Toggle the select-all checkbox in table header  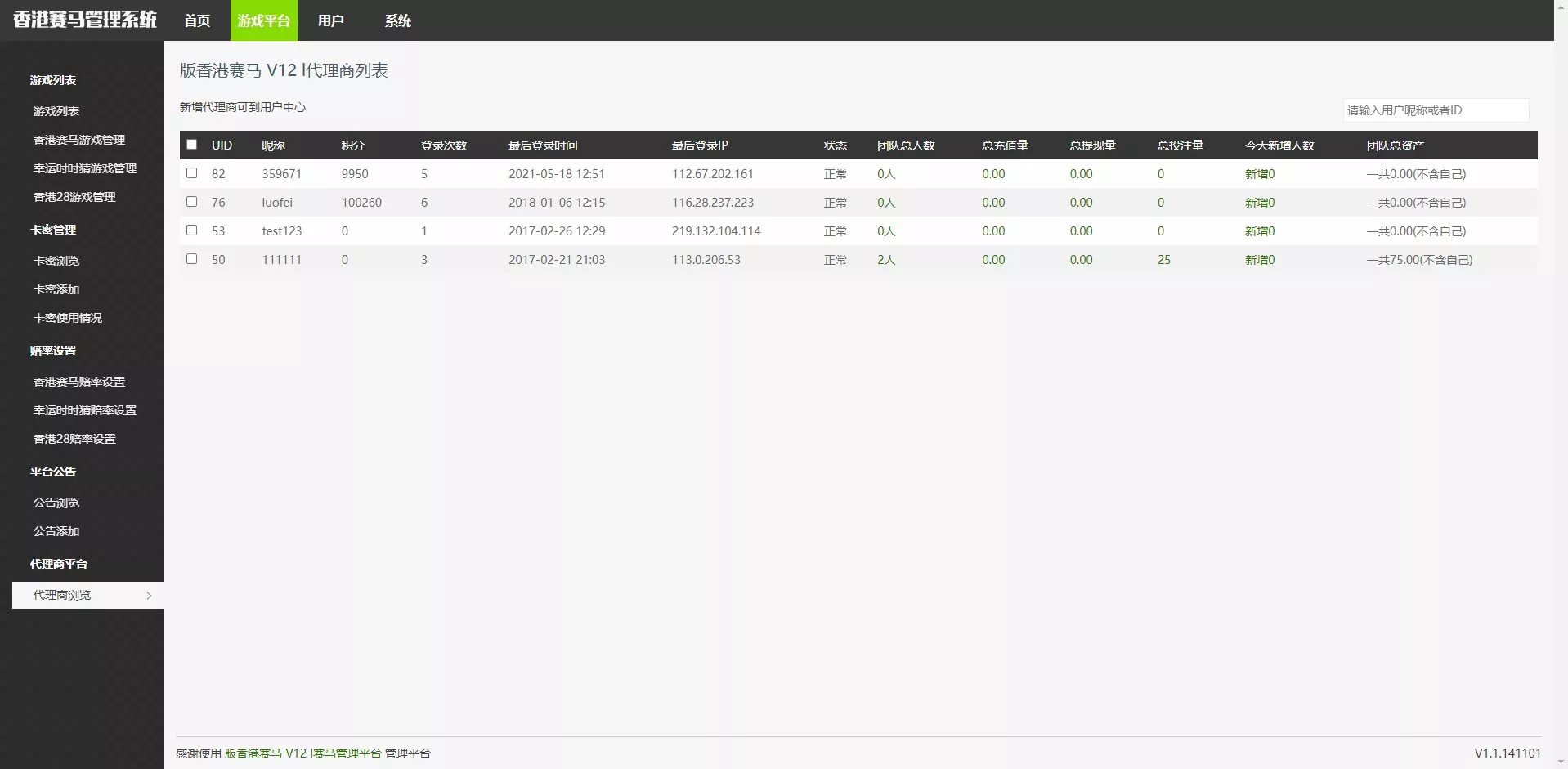(x=192, y=145)
